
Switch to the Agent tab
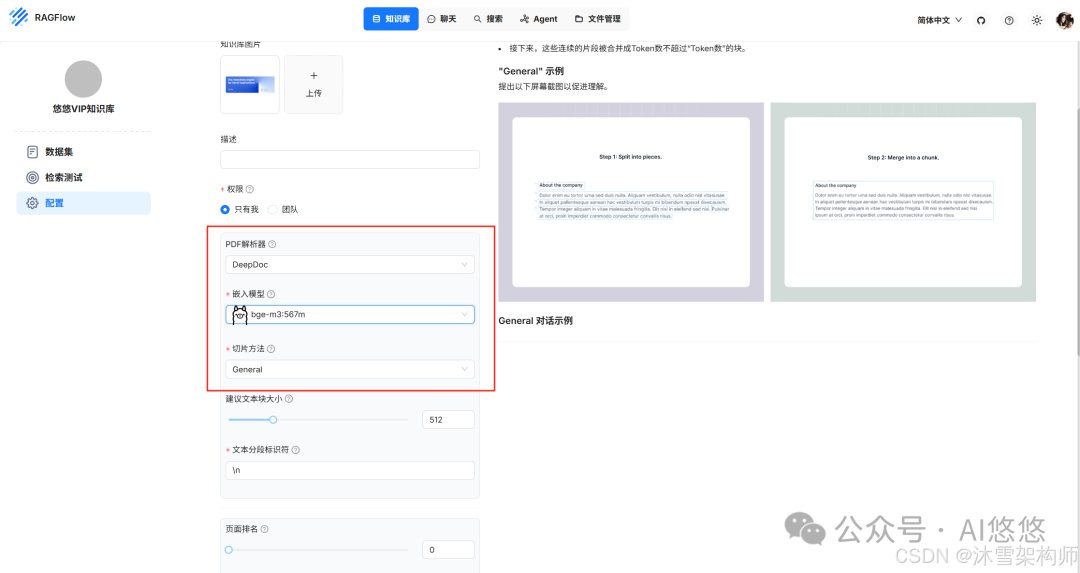pyautogui.click(x=539, y=19)
